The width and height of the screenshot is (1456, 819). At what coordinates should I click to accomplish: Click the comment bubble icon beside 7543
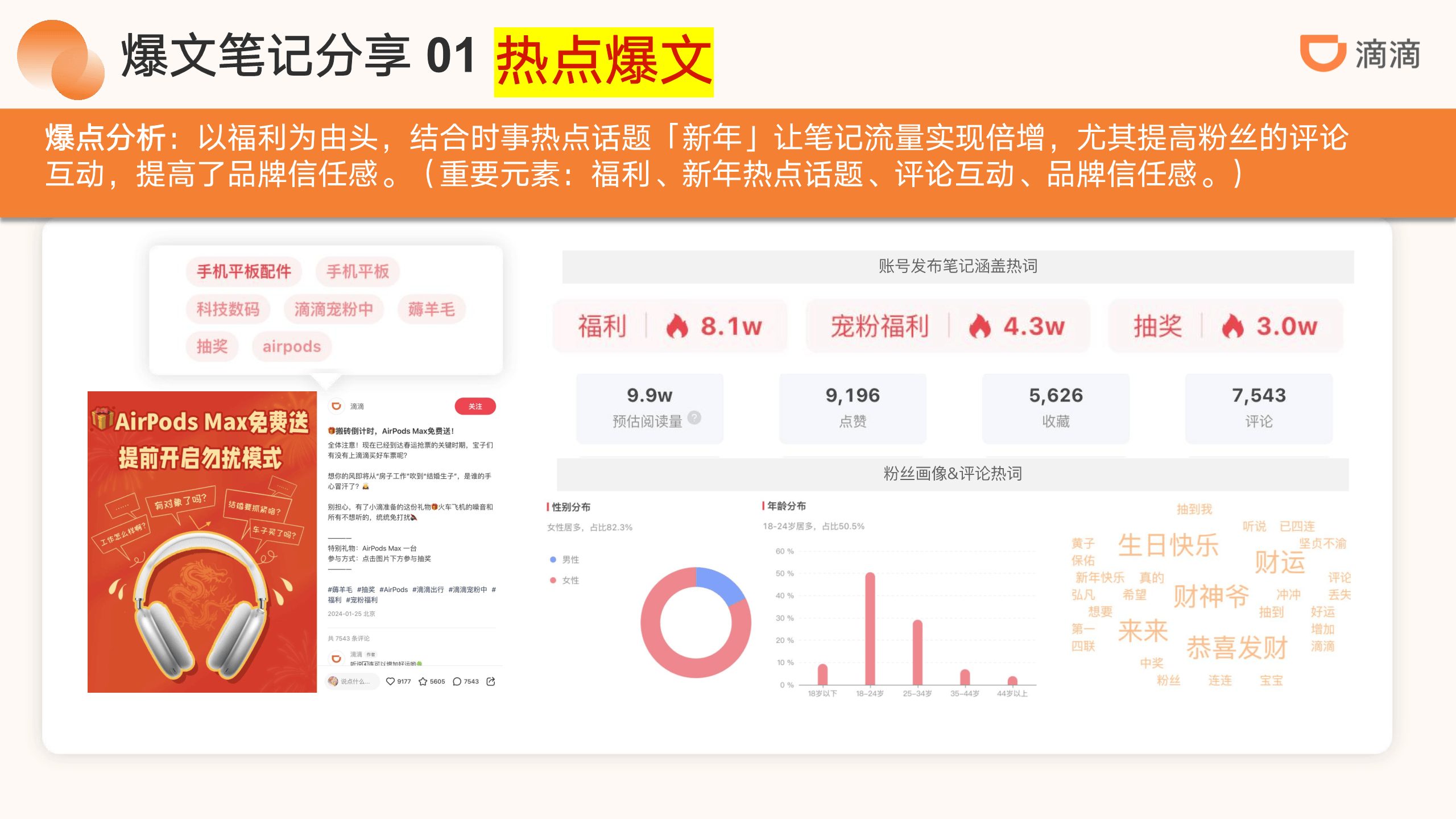tap(457, 681)
